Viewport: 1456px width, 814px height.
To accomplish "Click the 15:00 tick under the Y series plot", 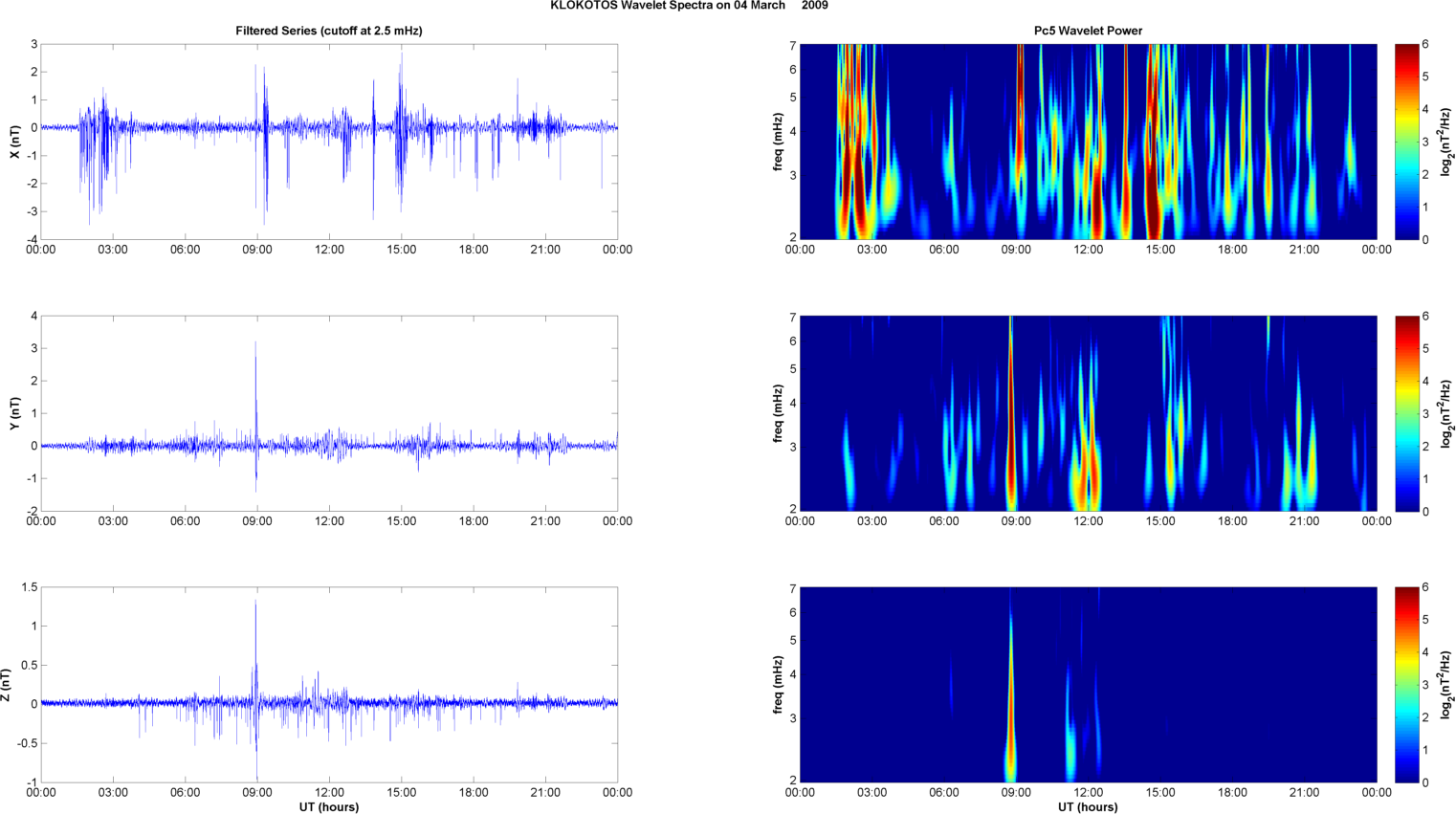I will [402, 521].
